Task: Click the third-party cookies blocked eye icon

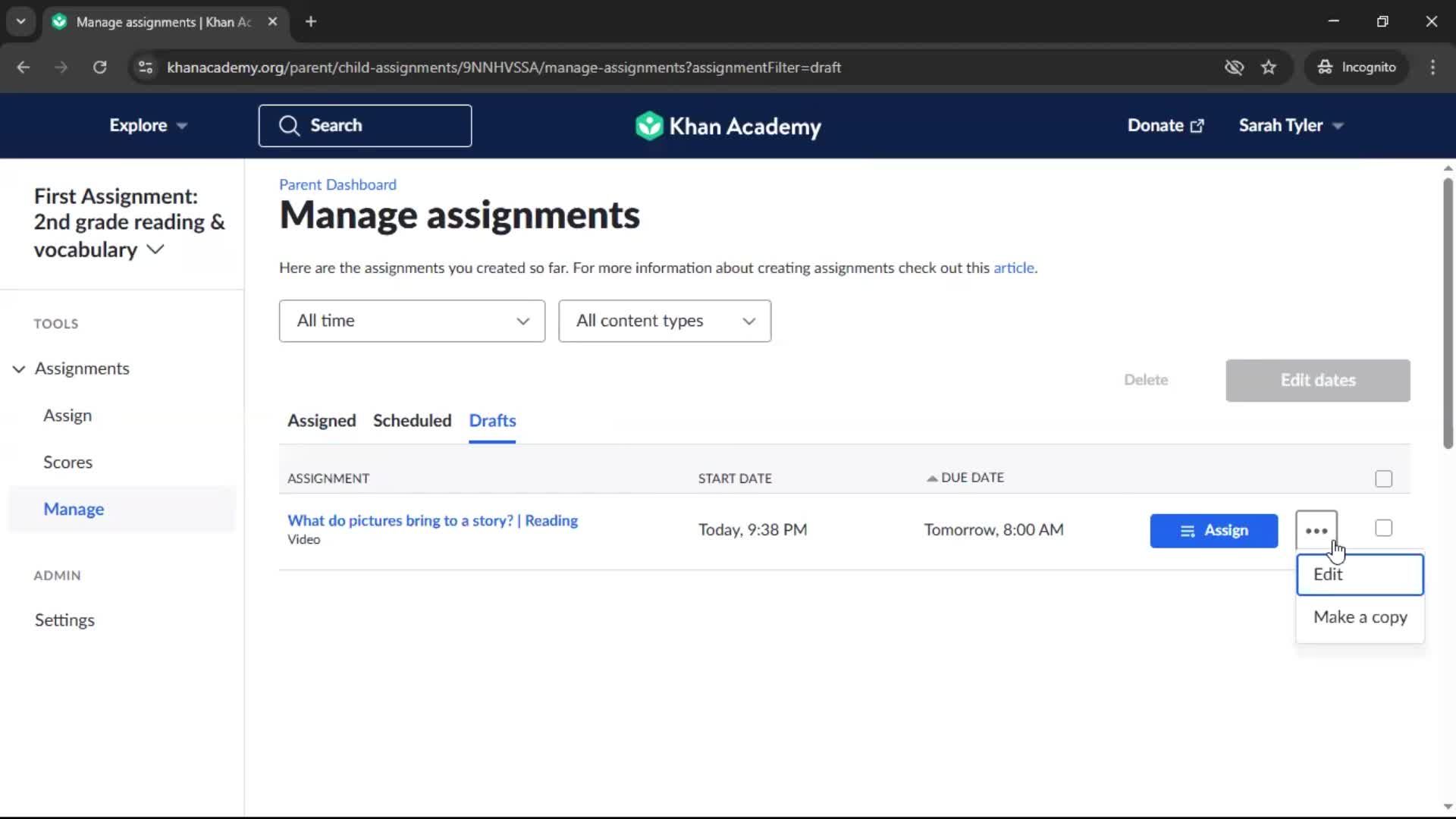Action: coord(1234,67)
